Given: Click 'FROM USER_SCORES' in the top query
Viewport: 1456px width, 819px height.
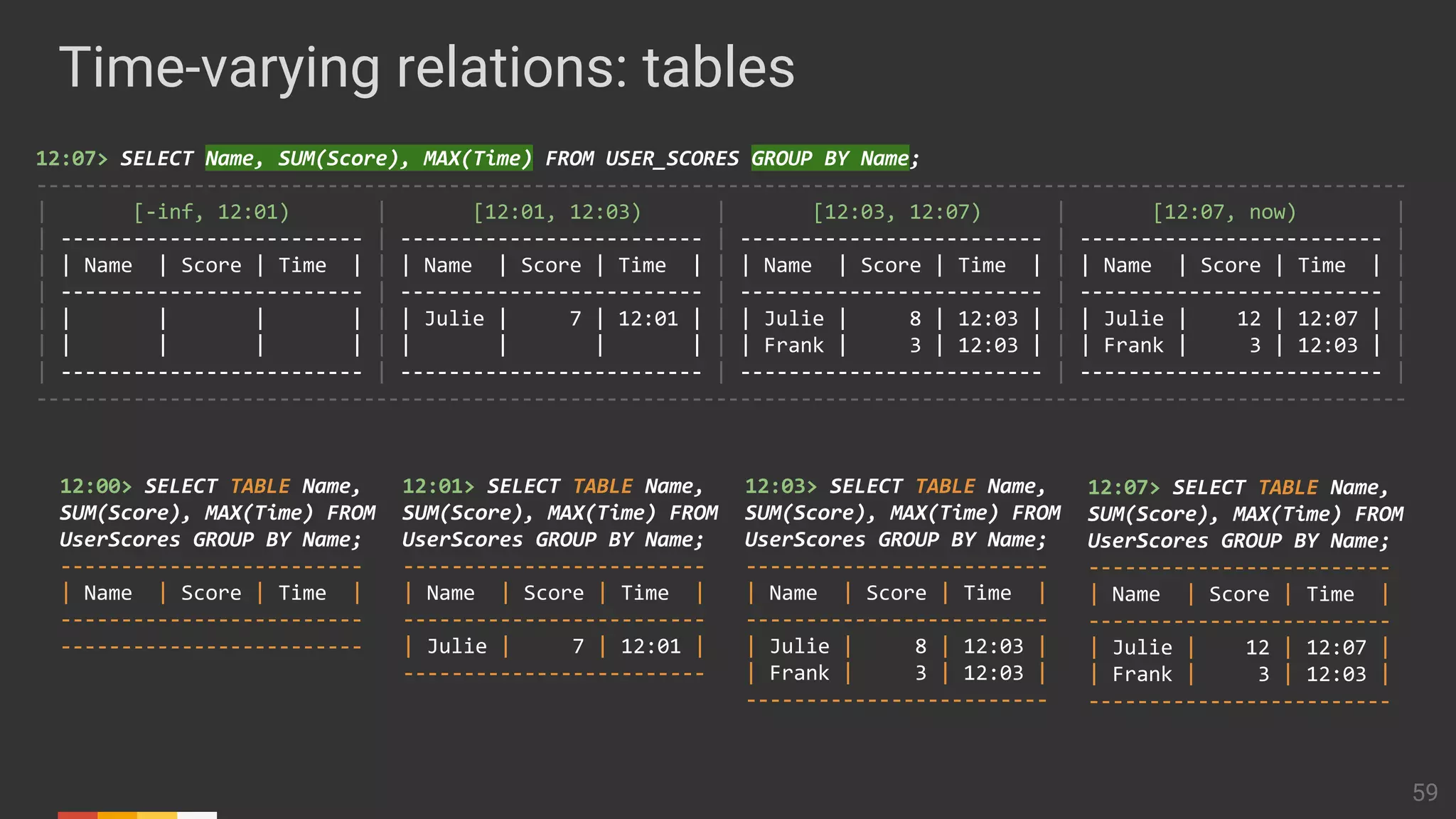Looking at the screenshot, I should [641, 158].
